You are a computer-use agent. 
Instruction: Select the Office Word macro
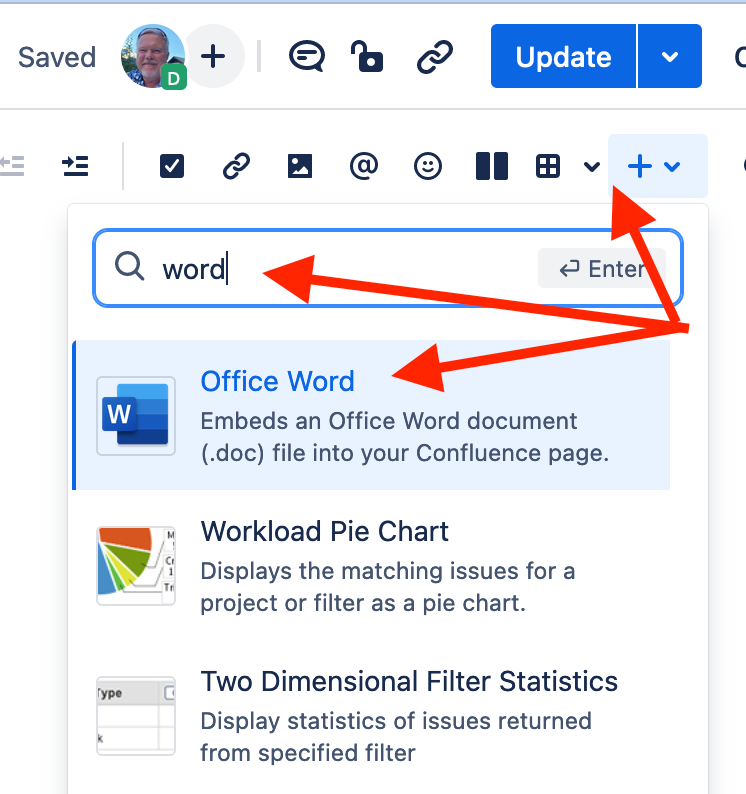[x=371, y=415]
